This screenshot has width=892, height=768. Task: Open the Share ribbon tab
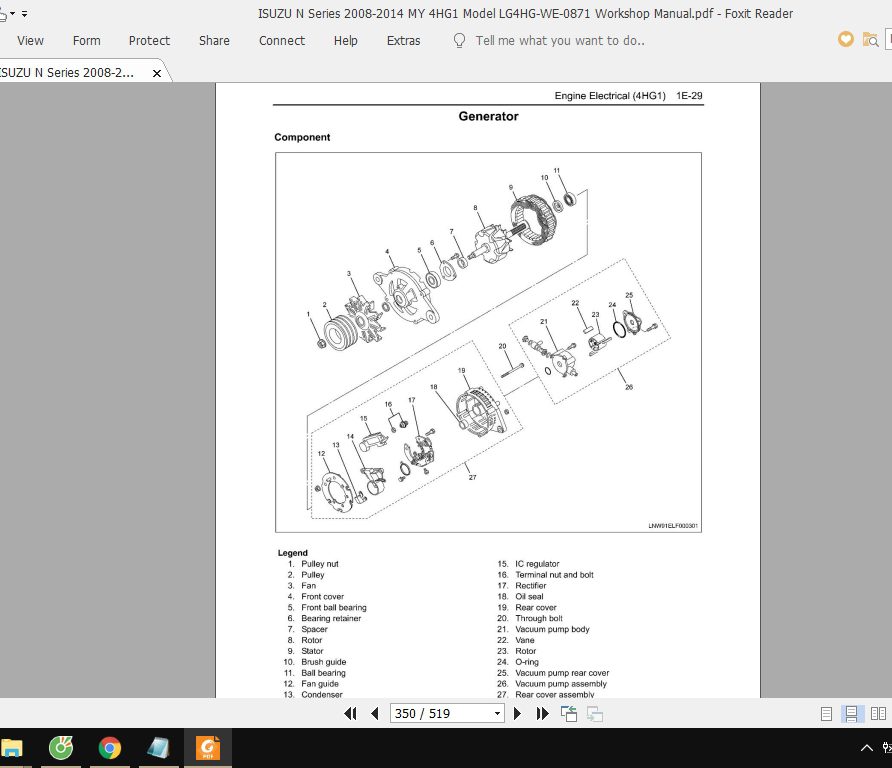coord(214,41)
